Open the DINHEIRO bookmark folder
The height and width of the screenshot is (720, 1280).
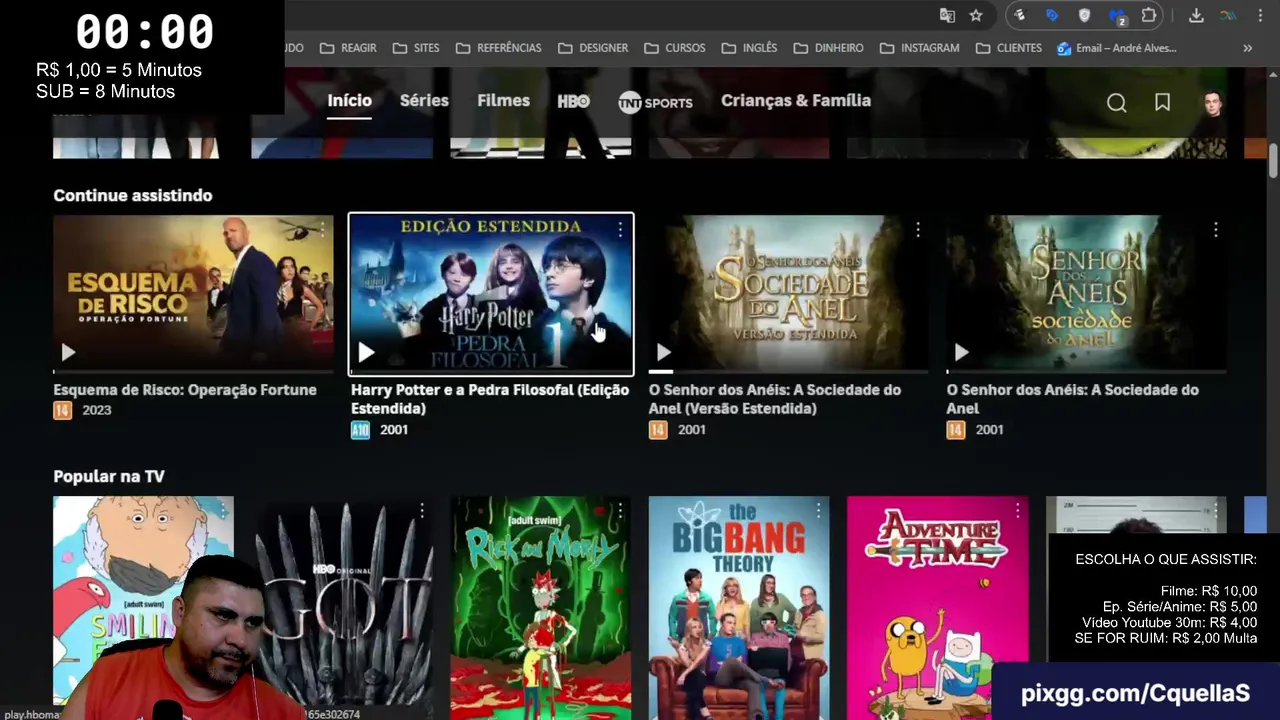tap(828, 48)
